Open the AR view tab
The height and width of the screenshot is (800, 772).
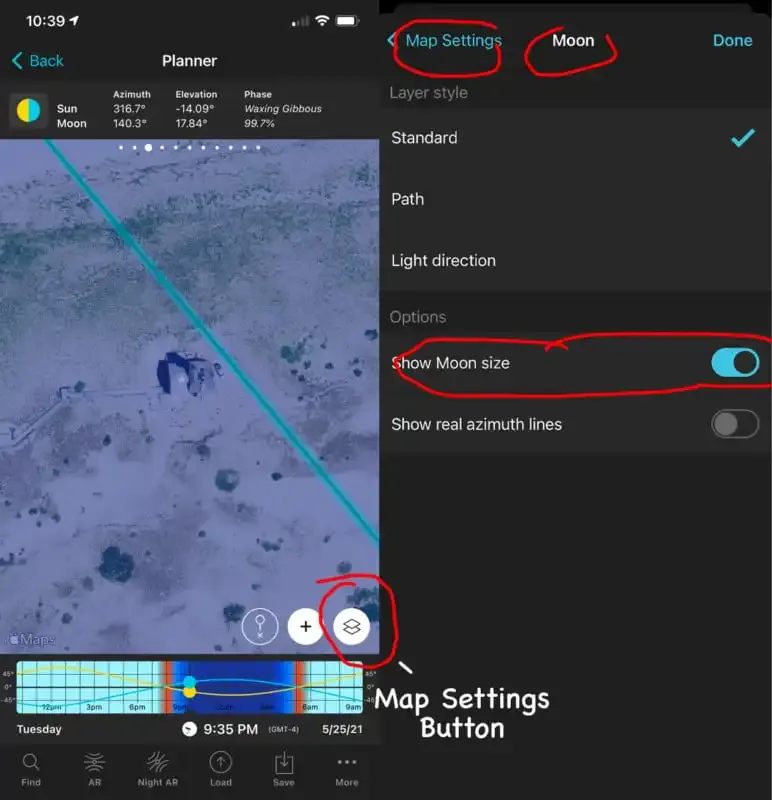[94, 768]
